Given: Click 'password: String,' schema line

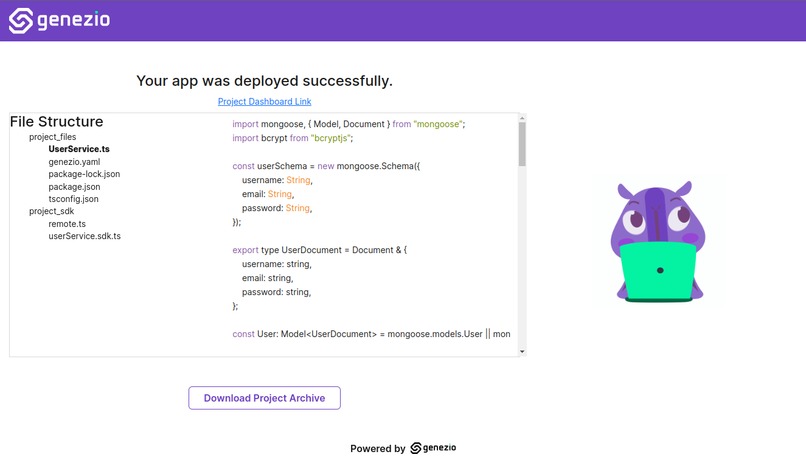Looking at the screenshot, I should coord(277,208).
